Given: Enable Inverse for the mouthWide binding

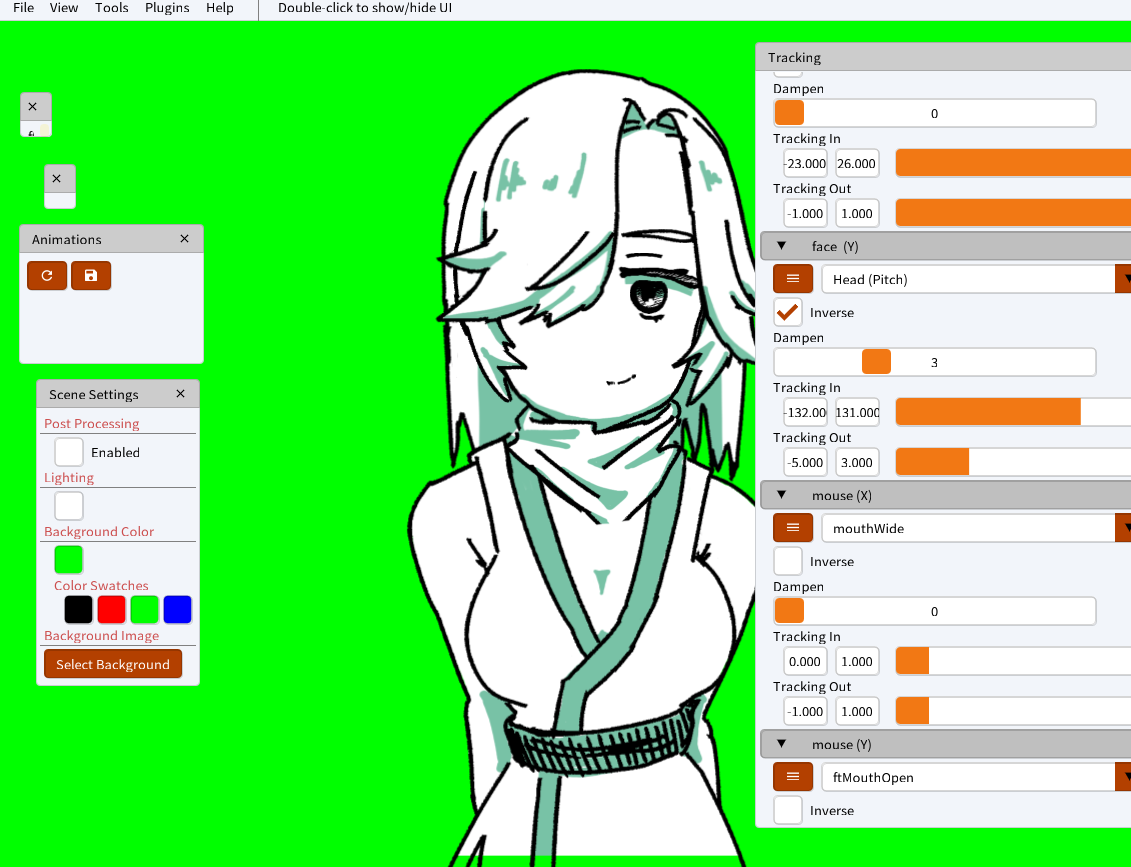Looking at the screenshot, I should tap(787, 561).
